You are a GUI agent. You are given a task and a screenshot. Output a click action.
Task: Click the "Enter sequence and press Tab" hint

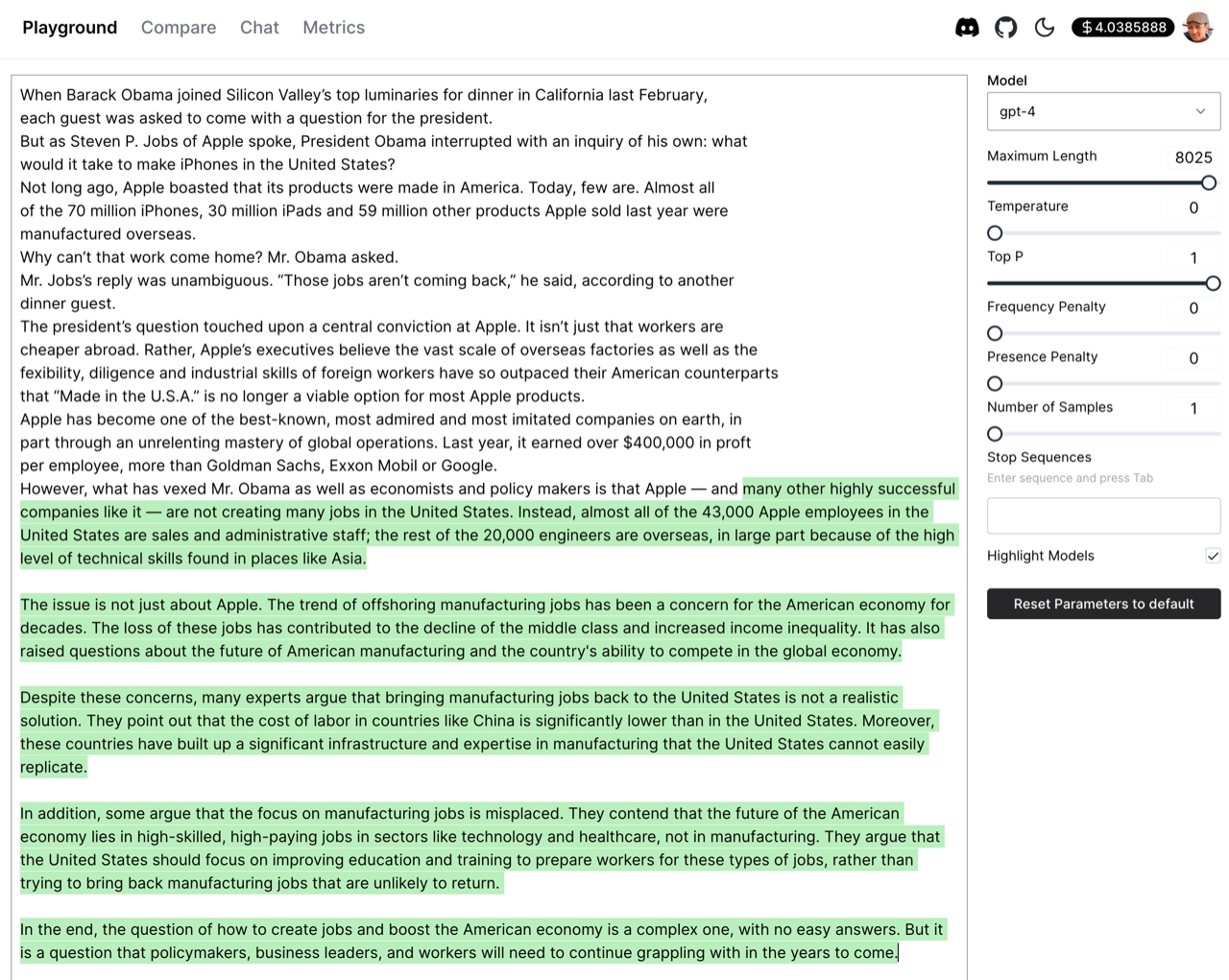click(x=1070, y=478)
